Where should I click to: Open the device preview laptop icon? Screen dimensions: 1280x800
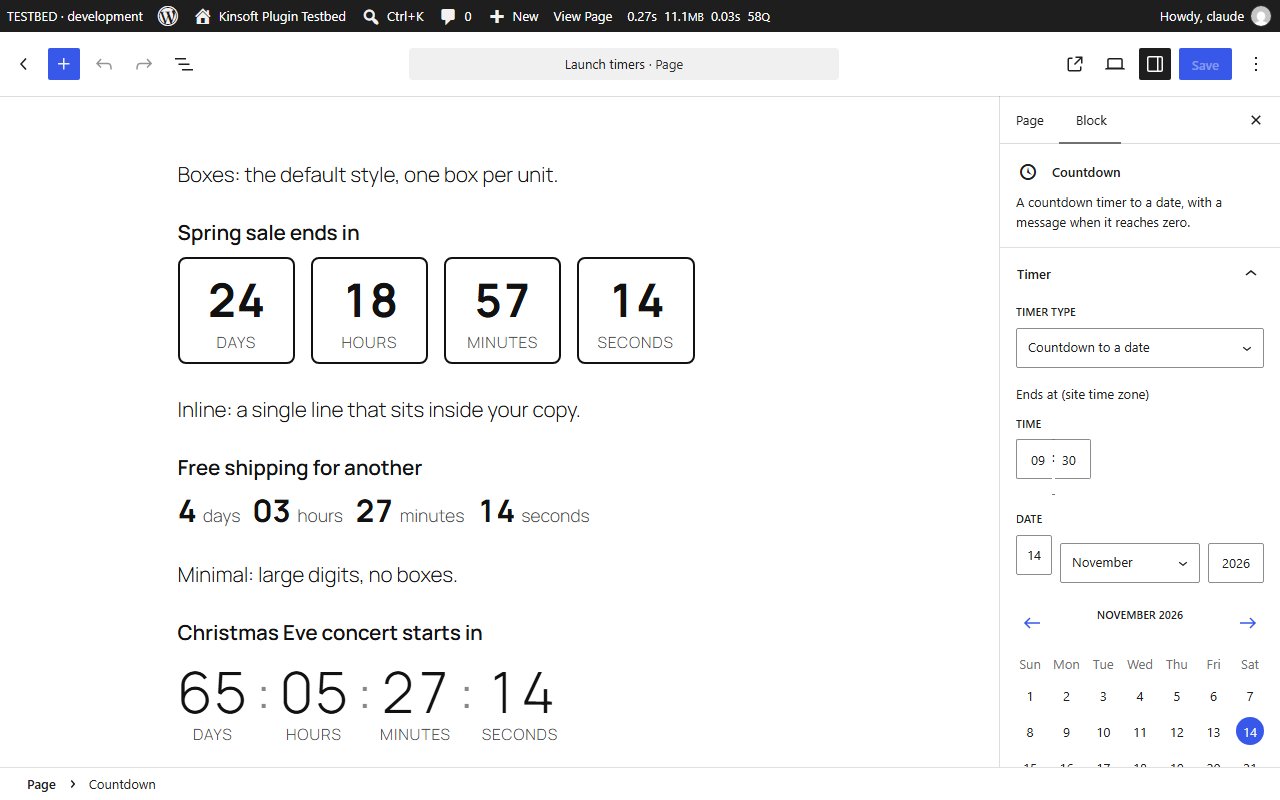tap(1115, 64)
